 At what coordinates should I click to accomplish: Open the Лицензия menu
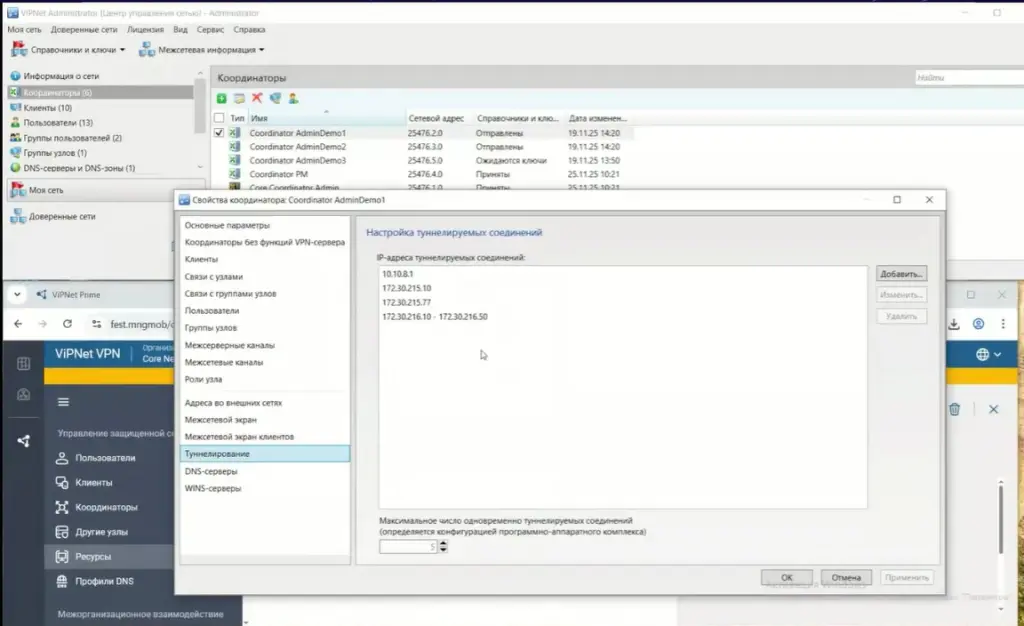pos(146,30)
